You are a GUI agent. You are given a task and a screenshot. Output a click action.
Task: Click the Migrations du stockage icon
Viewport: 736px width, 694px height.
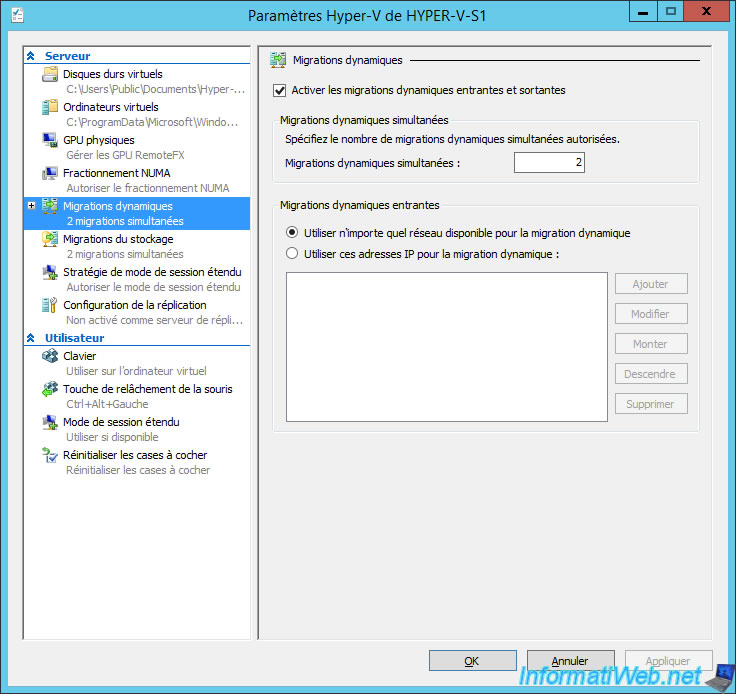pyautogui.click(x=50, y=239)
